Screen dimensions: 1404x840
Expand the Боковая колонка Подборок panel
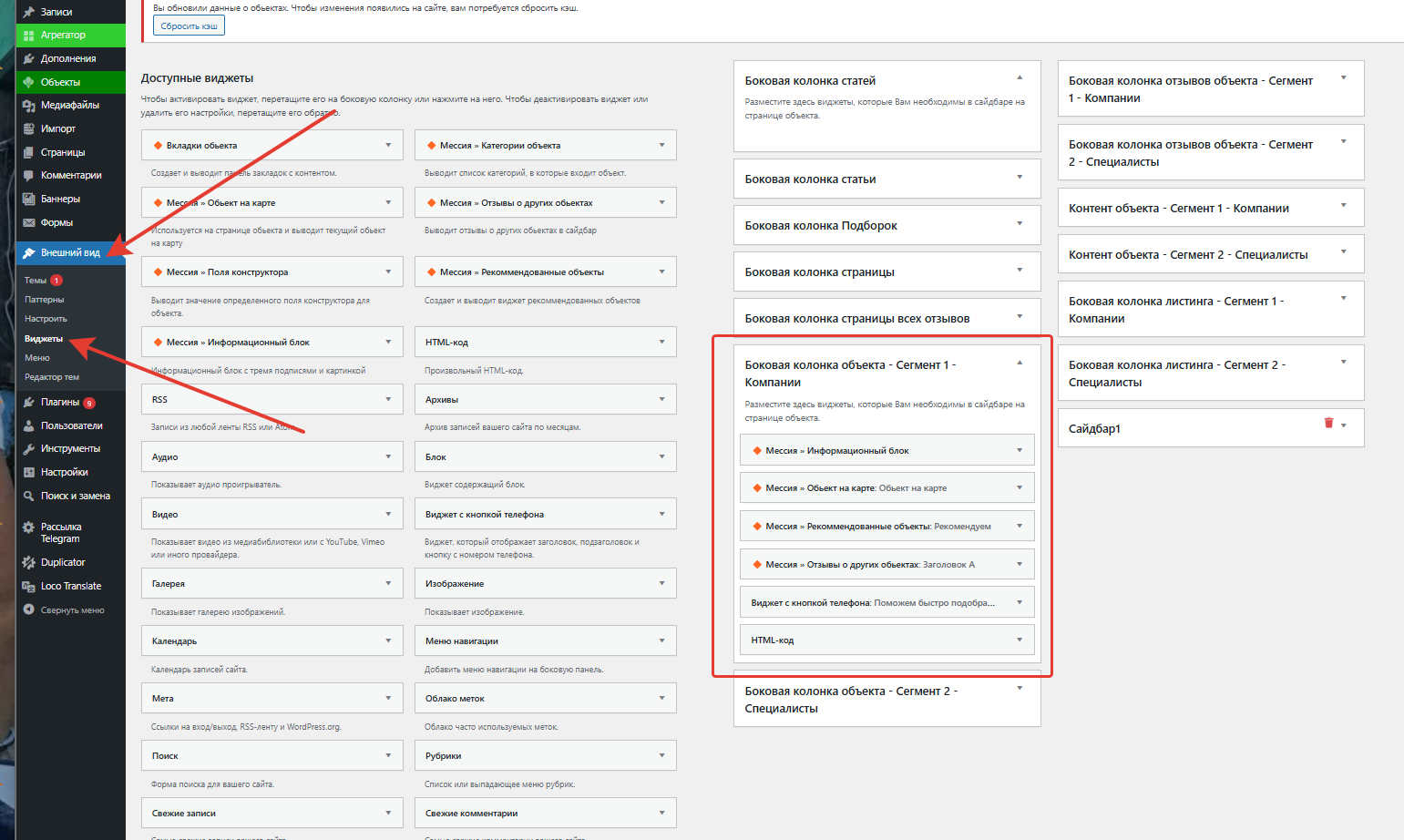[x=1020, y=223]
